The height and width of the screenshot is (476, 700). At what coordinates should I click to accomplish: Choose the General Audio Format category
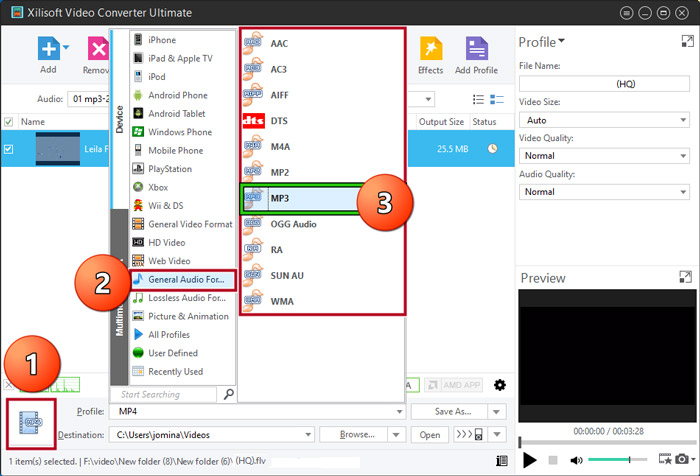pyautogui.click(x=184, y=279)
